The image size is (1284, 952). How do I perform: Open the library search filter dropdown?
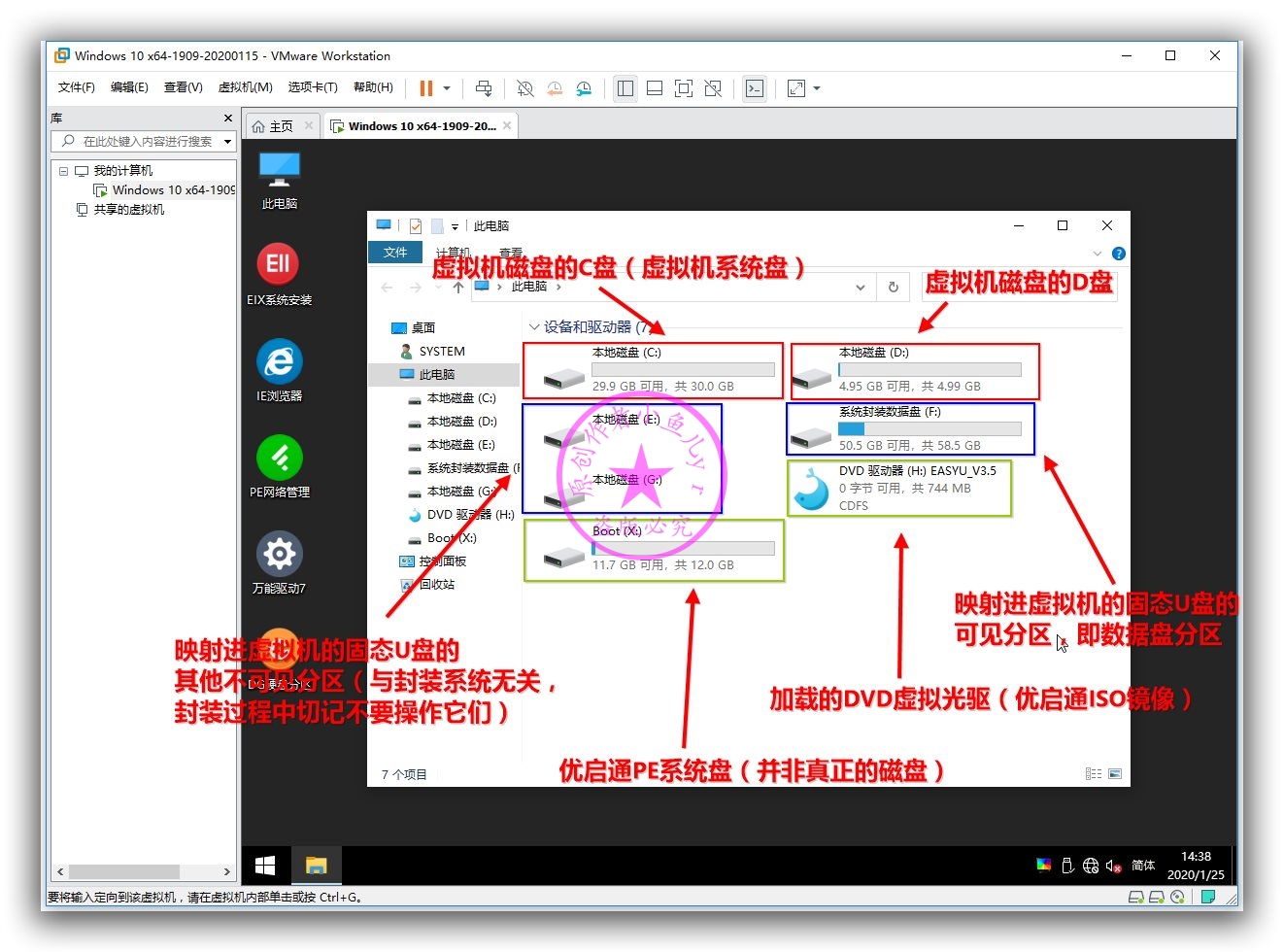pyautogui.click(x=228, y=141)
